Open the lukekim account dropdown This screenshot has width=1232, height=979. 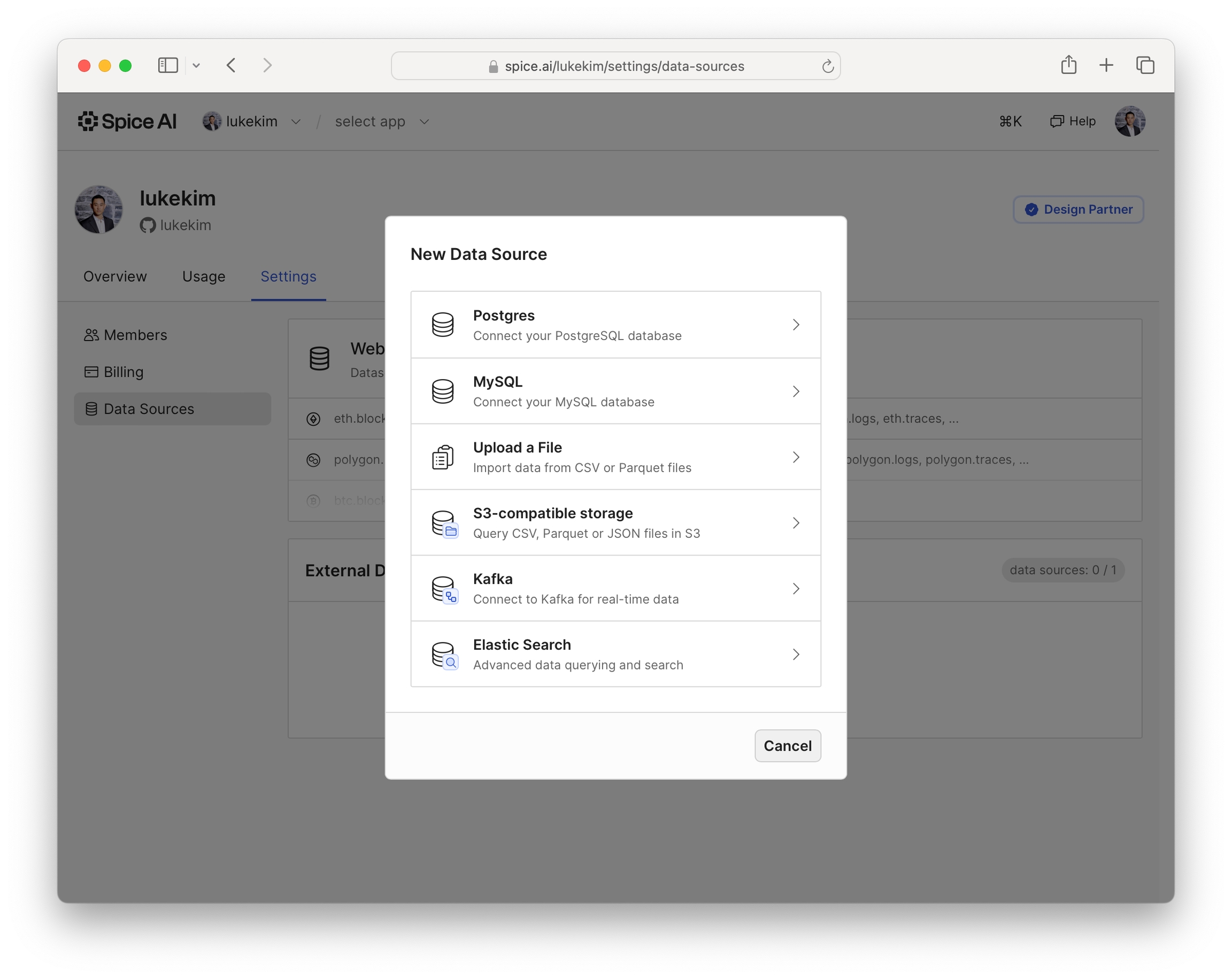point(251,121)
